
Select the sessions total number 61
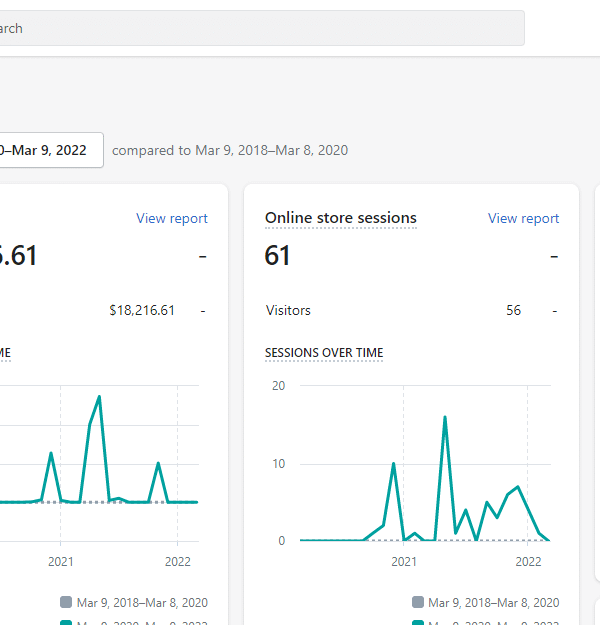point(277,256)
